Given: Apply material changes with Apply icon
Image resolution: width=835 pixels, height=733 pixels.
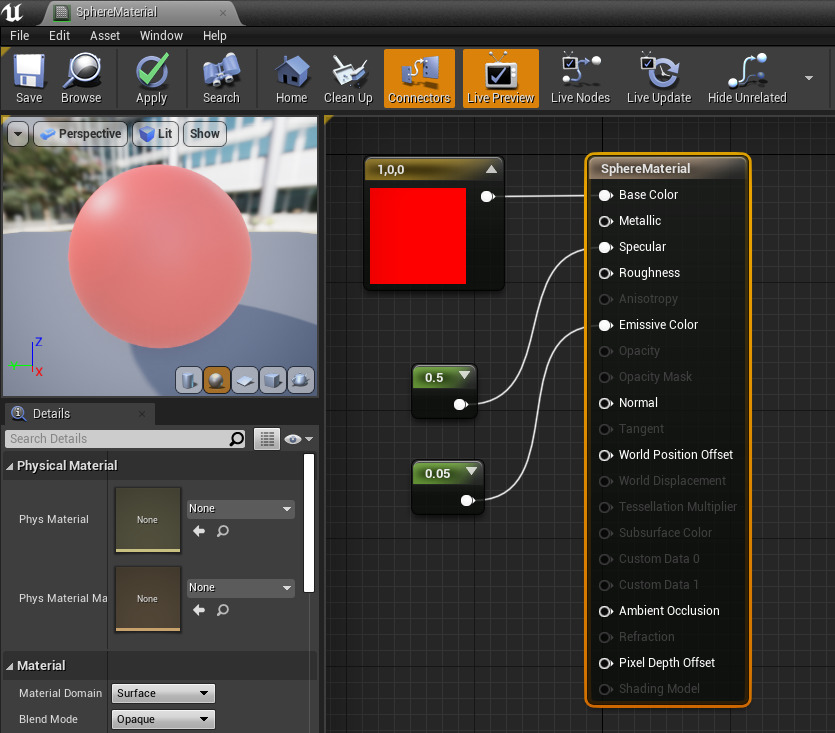Looking at the screenshot, I should [x=151, y=78].
